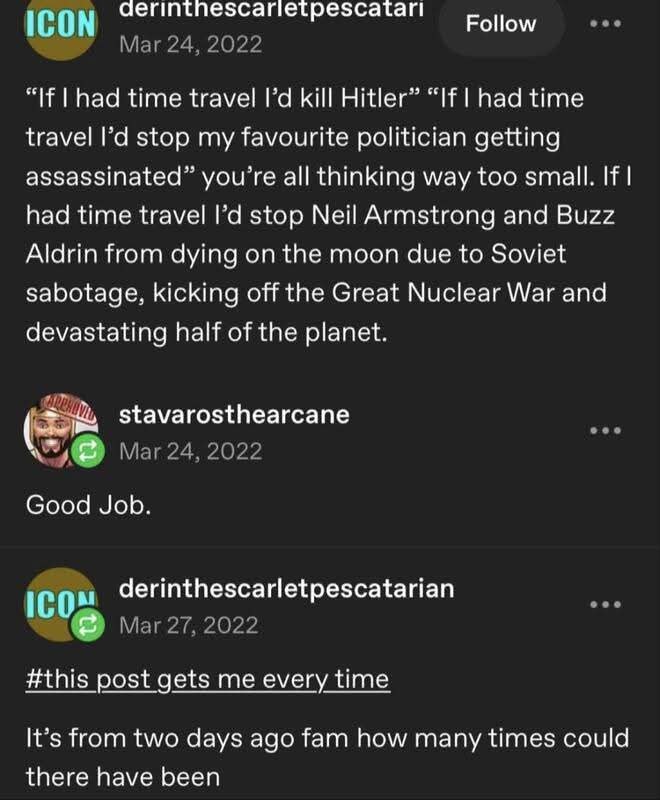The height and width of the screenshot is (800, 660).
Task: Open options menu for stavarosthearcane's reblog
Action: pos(606,431)
